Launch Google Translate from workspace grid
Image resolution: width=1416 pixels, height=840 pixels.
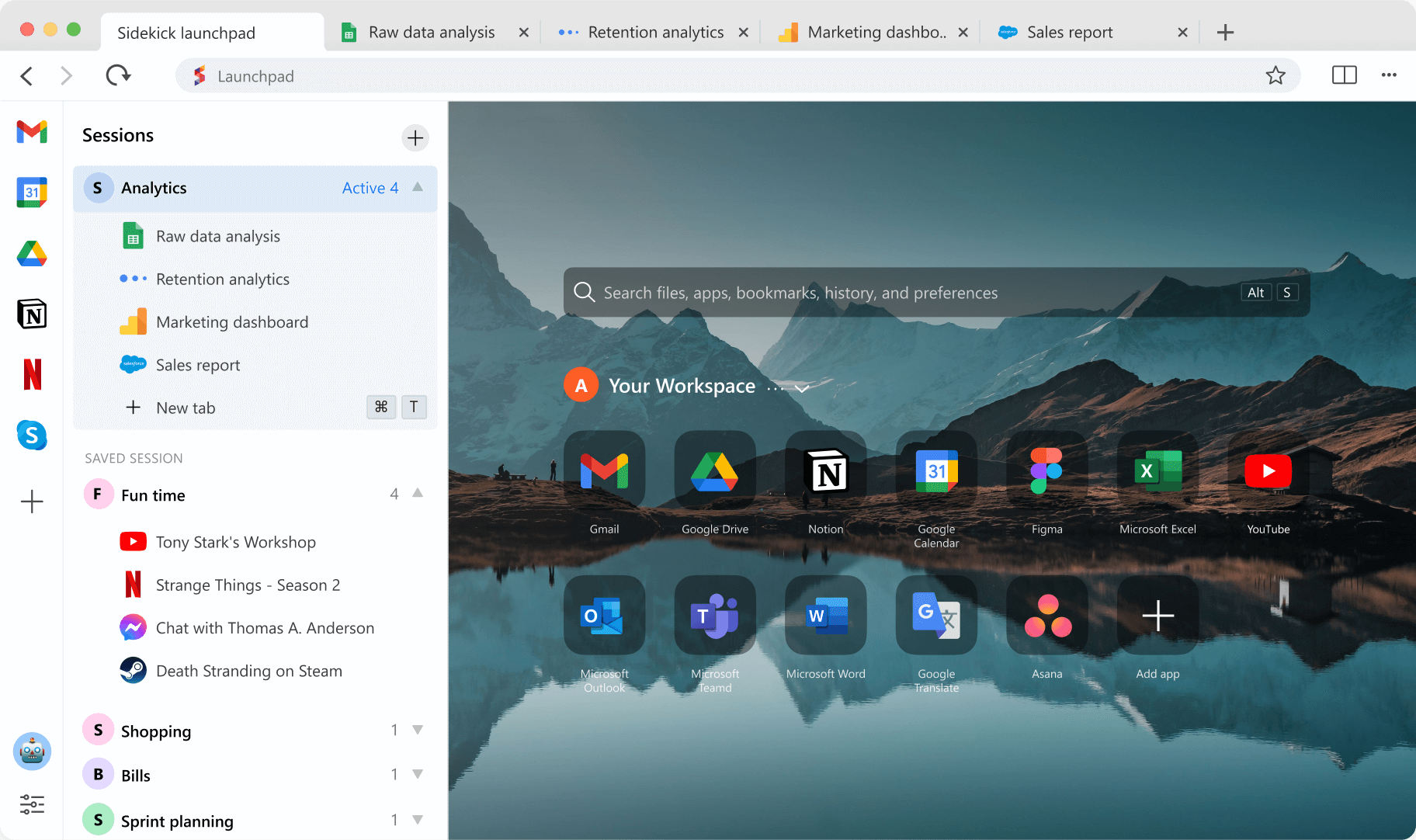click(x=936, y=616)
